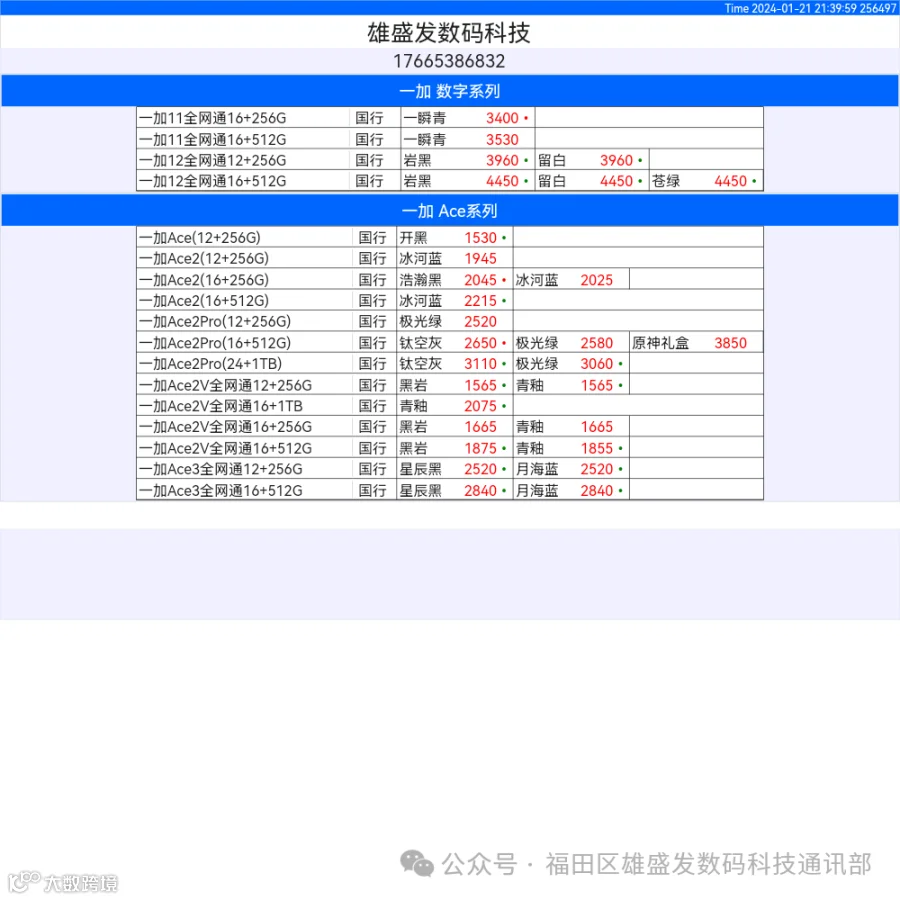Click price 3530 for 一加11 16+512G

tap(502, 139)
